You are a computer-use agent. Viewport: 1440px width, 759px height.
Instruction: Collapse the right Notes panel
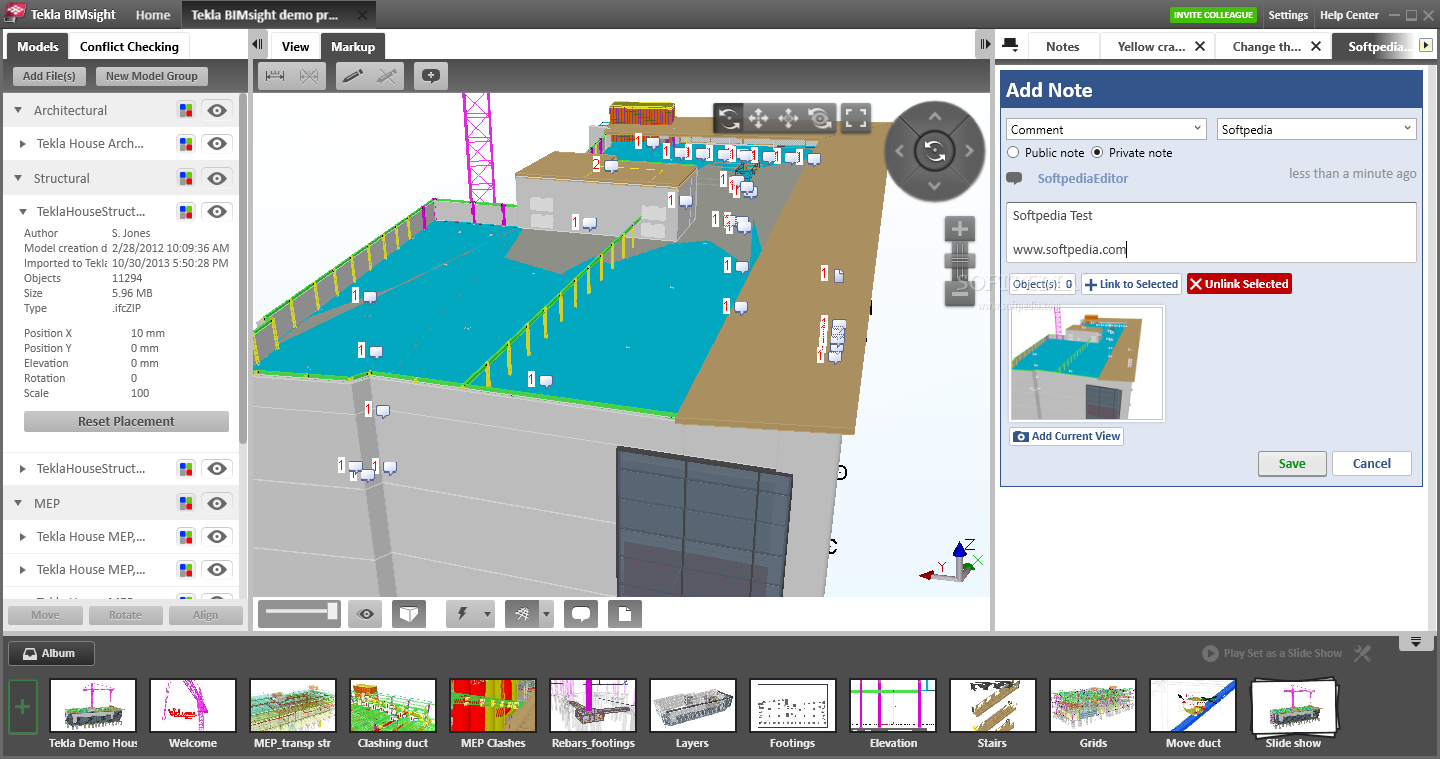point(984,45)
